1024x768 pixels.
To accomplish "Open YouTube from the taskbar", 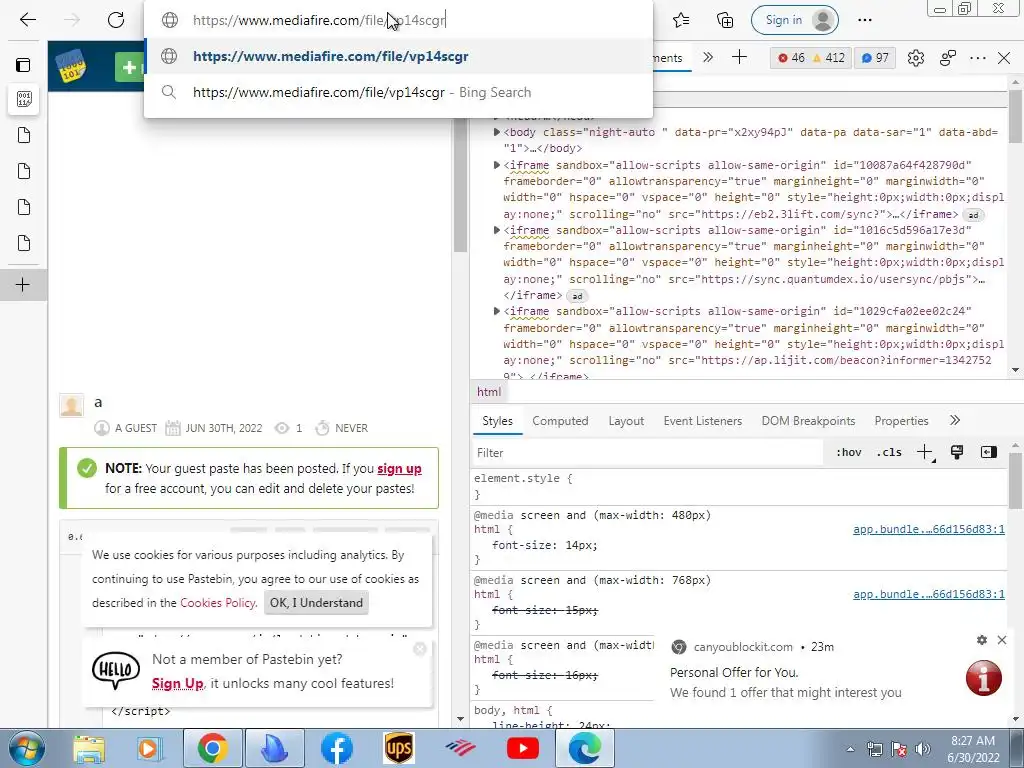I will coord(523,748).
